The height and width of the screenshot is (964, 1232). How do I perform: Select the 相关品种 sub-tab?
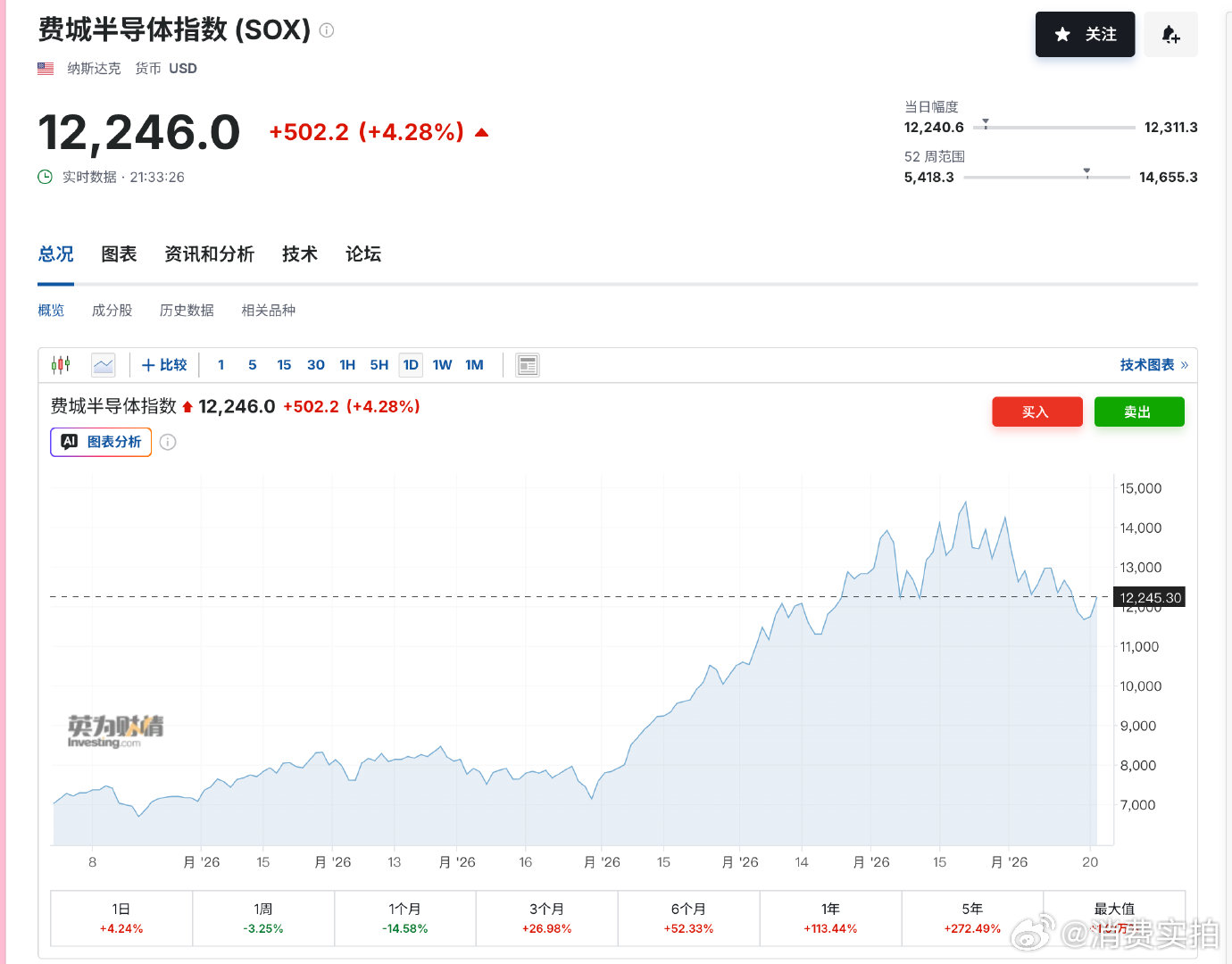coord(268,310)
